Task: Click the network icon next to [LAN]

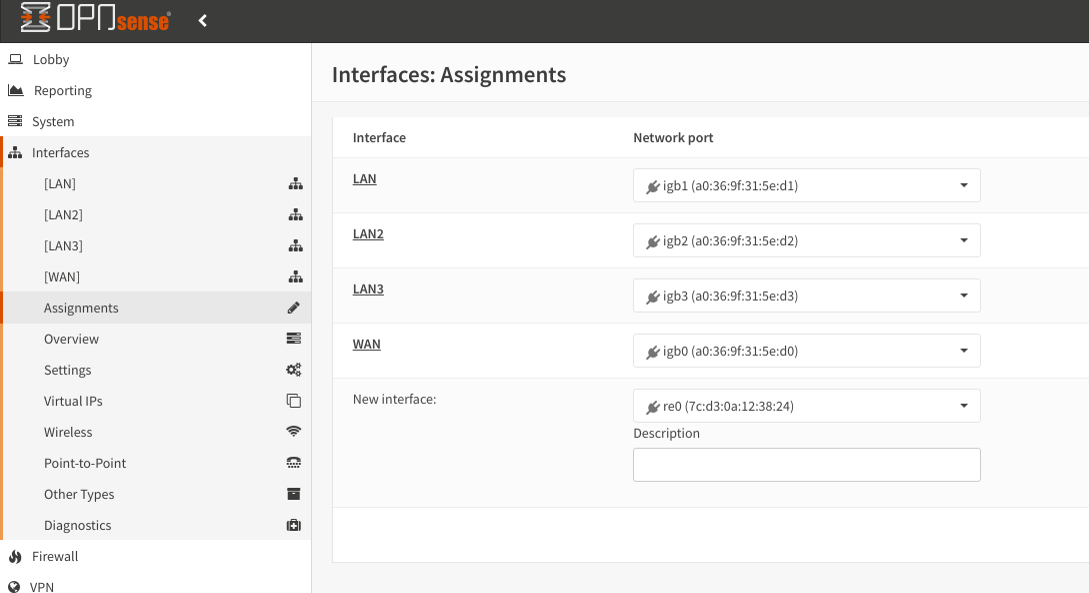Action: [295, 183]
